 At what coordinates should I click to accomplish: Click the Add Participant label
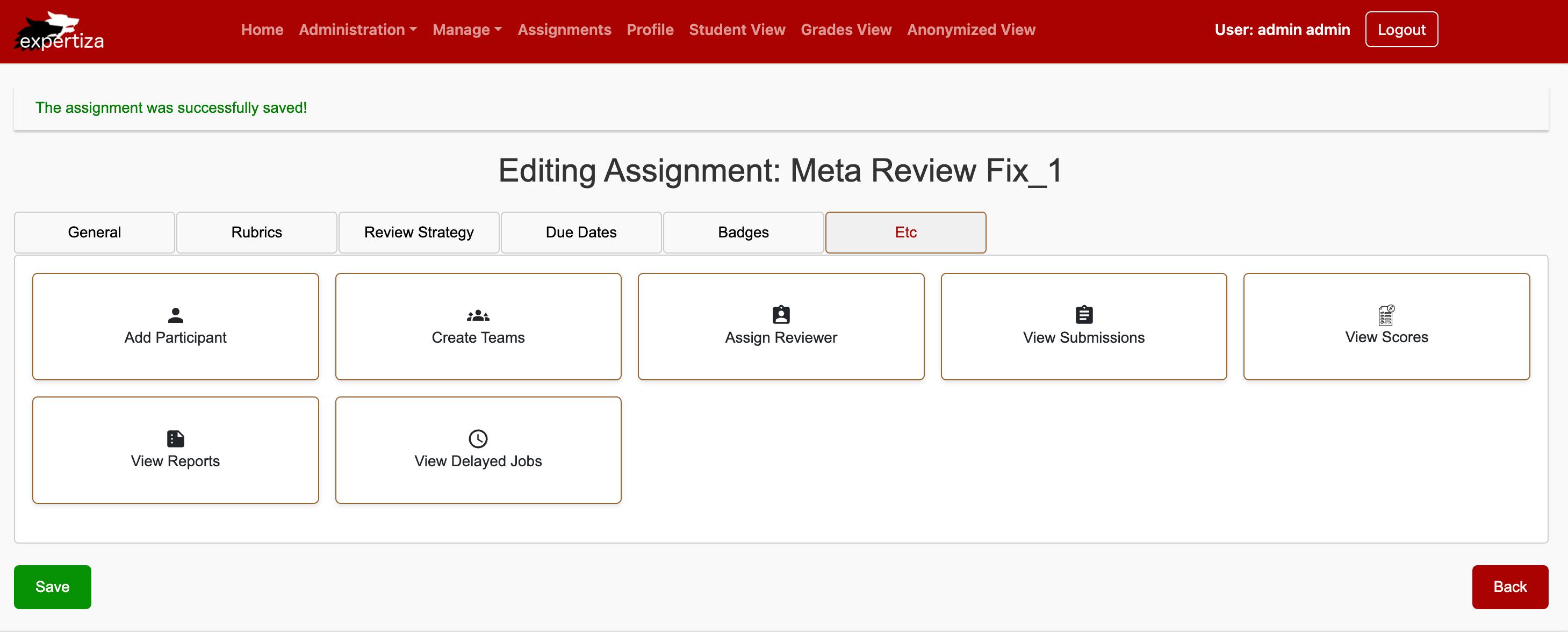175,338
